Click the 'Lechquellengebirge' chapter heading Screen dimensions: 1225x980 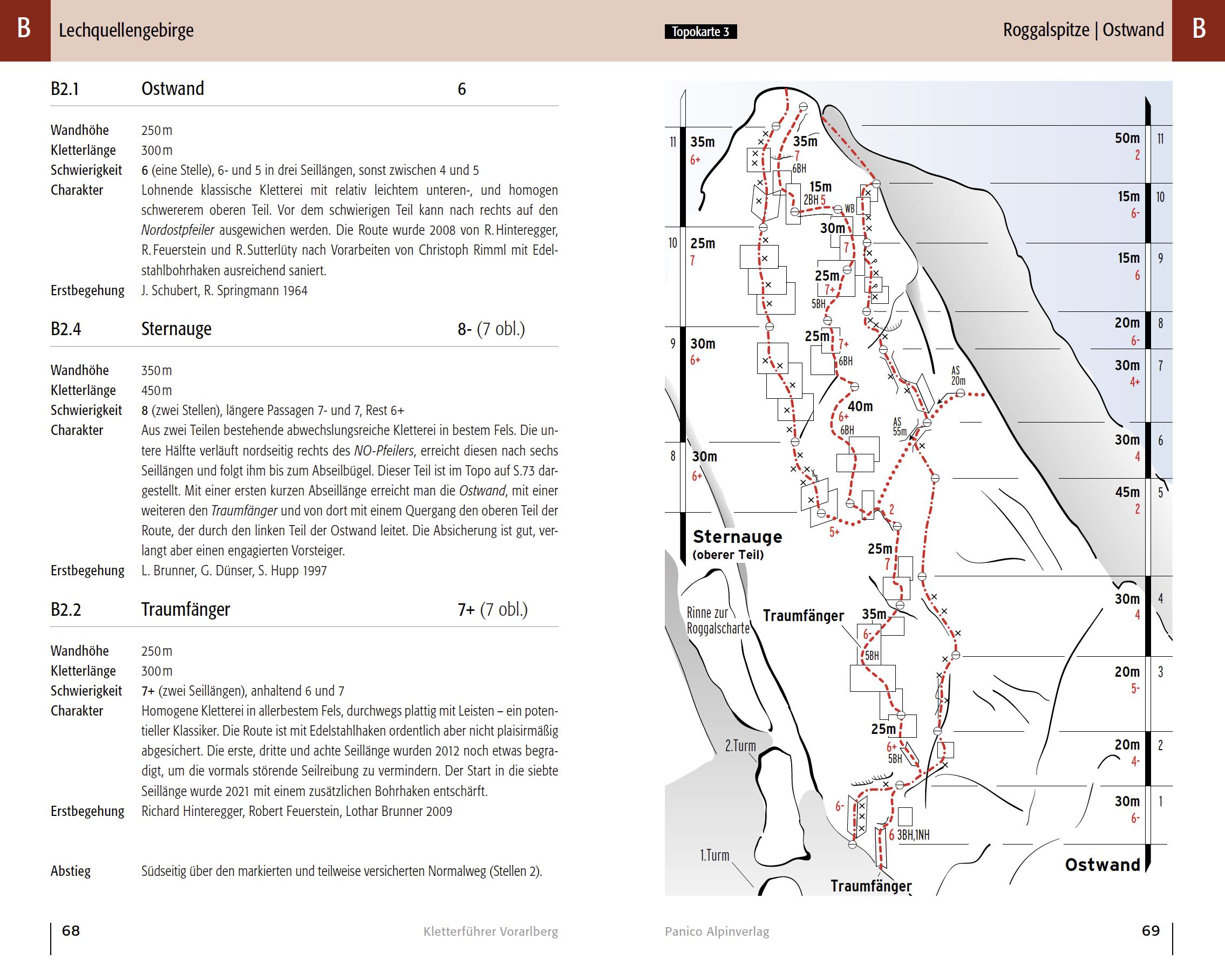click(126, 30)
